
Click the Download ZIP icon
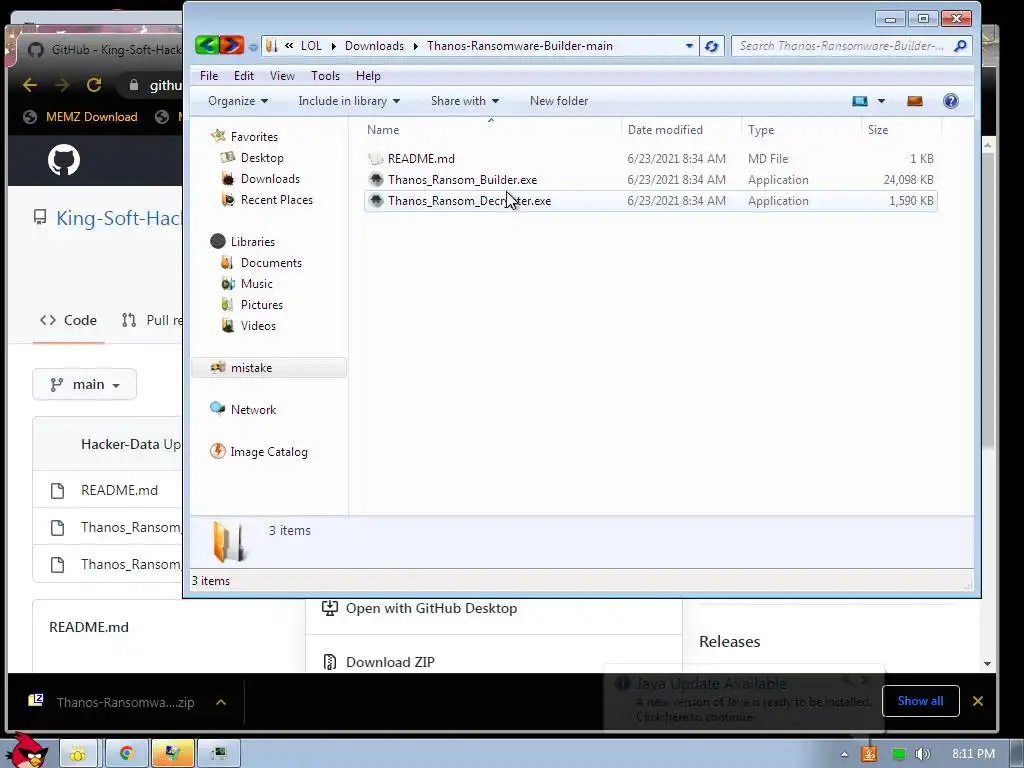330,662
